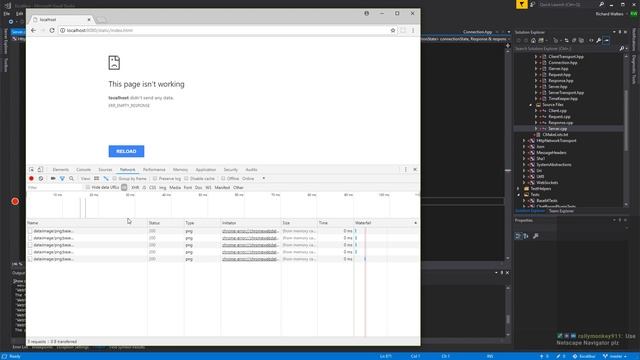
Task: Clear the network log
Action: (41, 179)
